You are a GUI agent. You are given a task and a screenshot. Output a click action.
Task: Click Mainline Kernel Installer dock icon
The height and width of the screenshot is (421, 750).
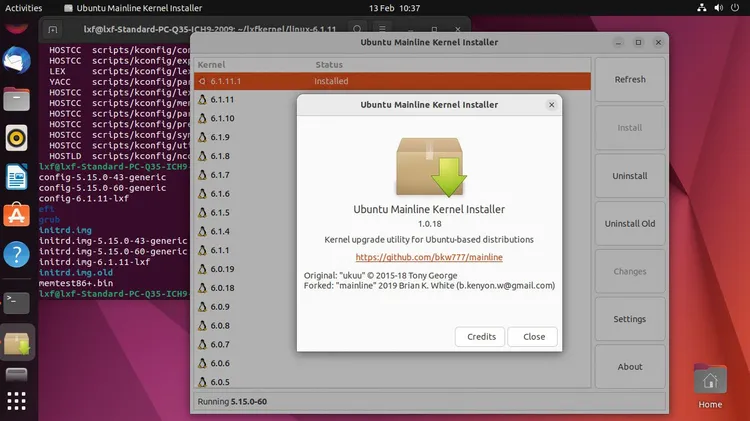pyautogui.click(x=17, y=343)
